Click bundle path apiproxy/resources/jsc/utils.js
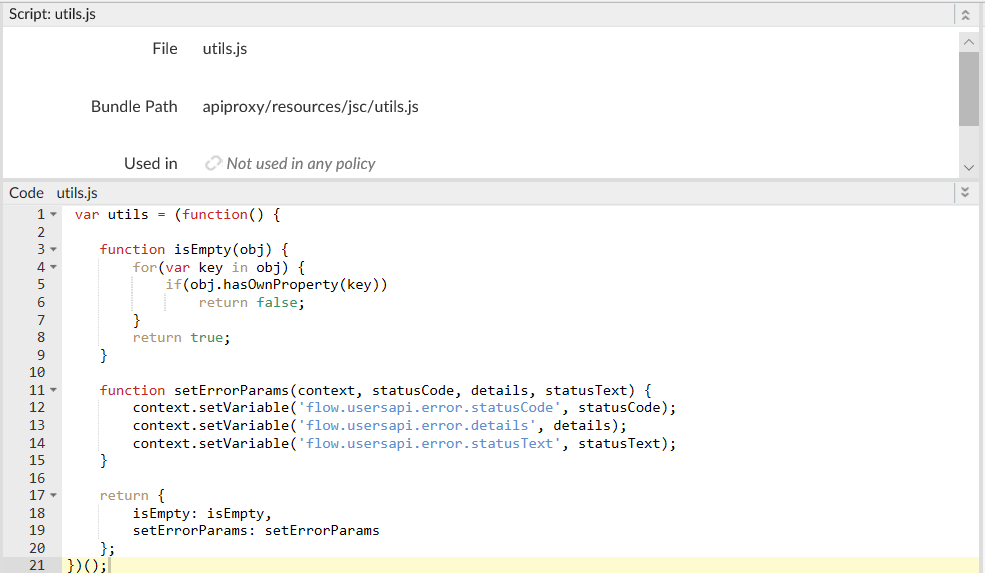Screen dimensions: 985x573 point(310,107)
